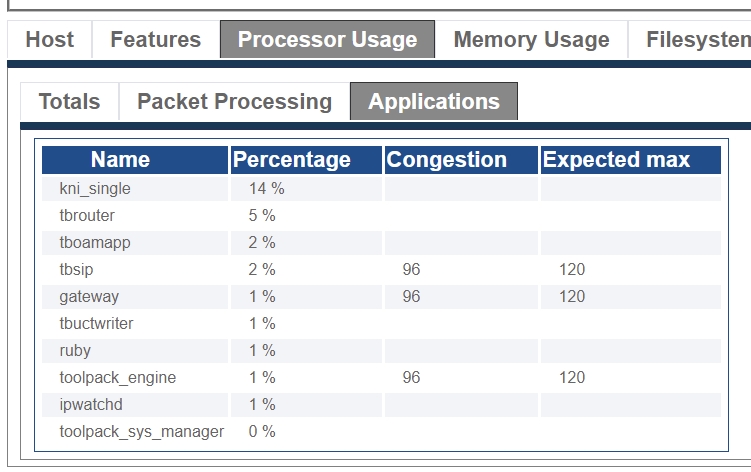Screen dimensions: 751x472
Task: Switch to the Host tab
Action: [x=50, y=40]
